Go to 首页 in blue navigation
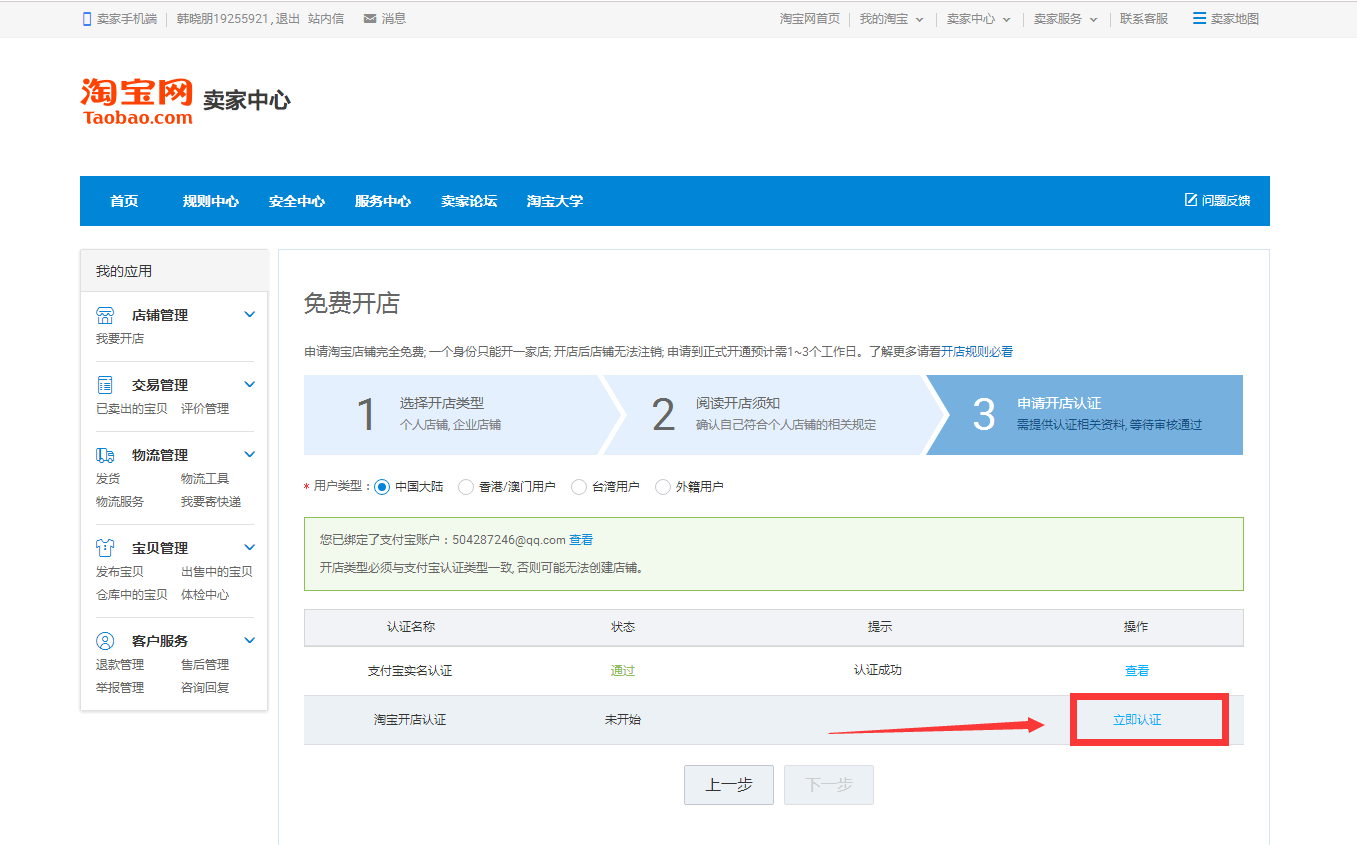Viewport: 1357px width, 845px height. pos(124,201)
